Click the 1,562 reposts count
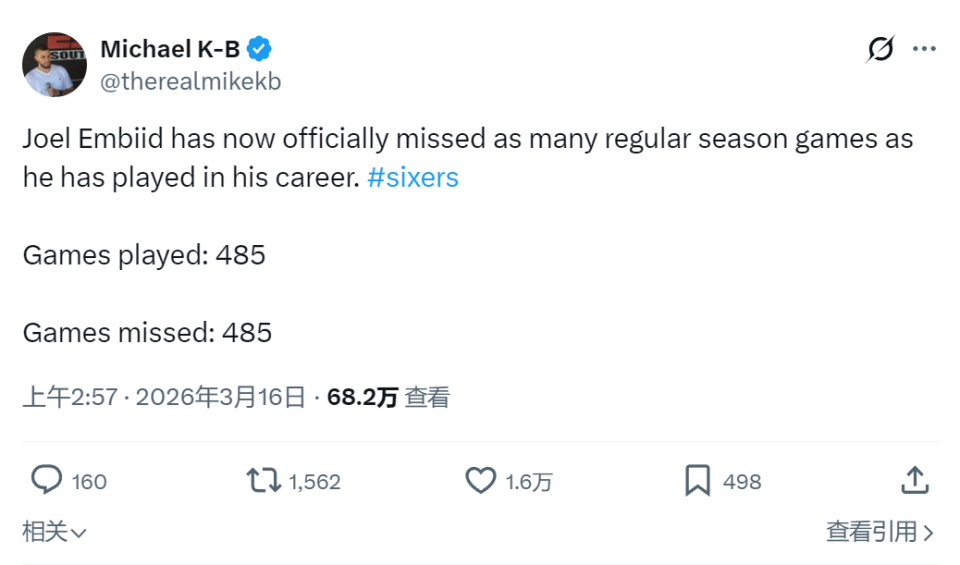The height and width of the screenshot is (565, 960). (315, 482)
